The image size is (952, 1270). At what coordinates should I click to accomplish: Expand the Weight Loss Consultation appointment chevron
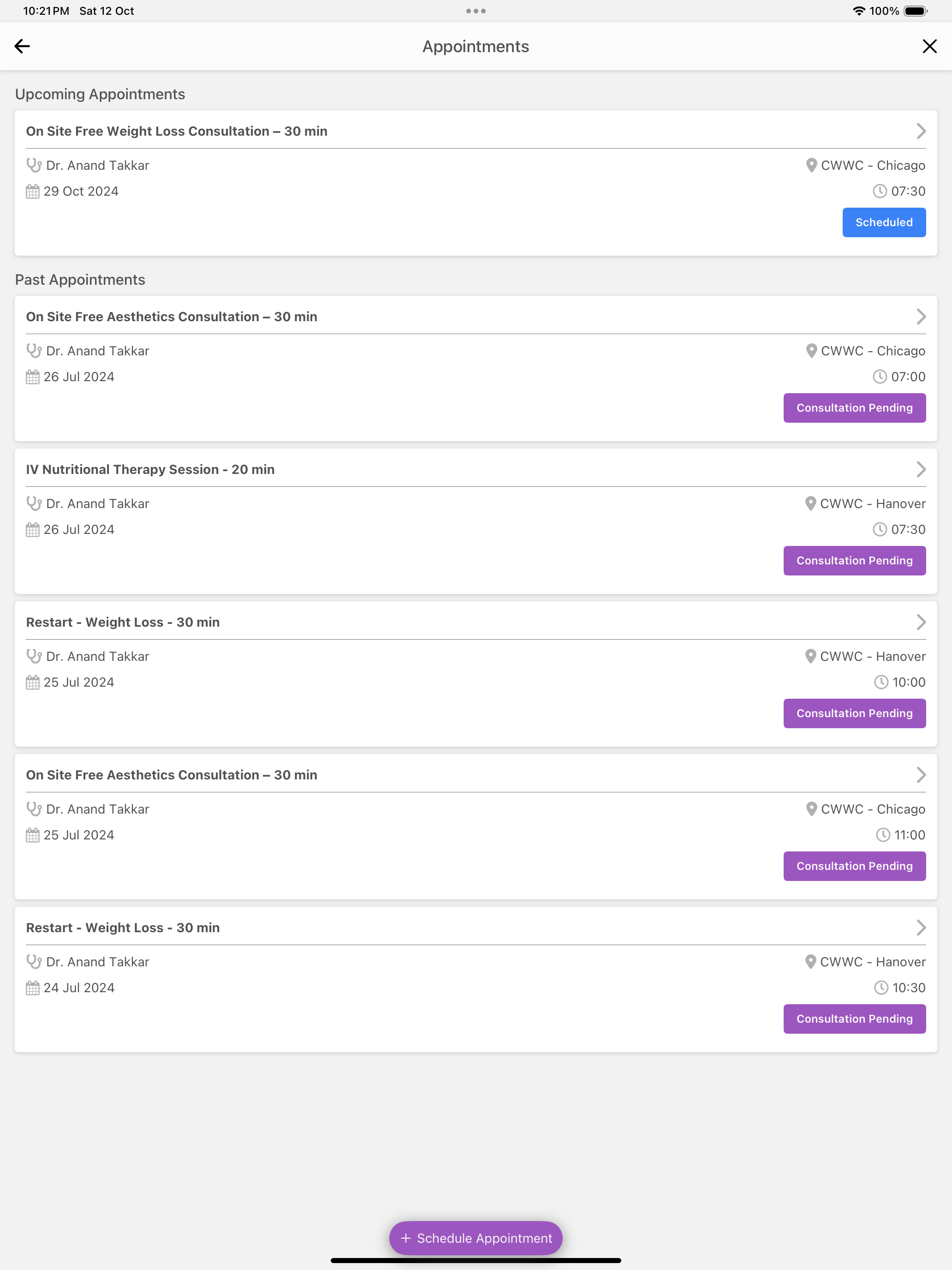(921, 131)
